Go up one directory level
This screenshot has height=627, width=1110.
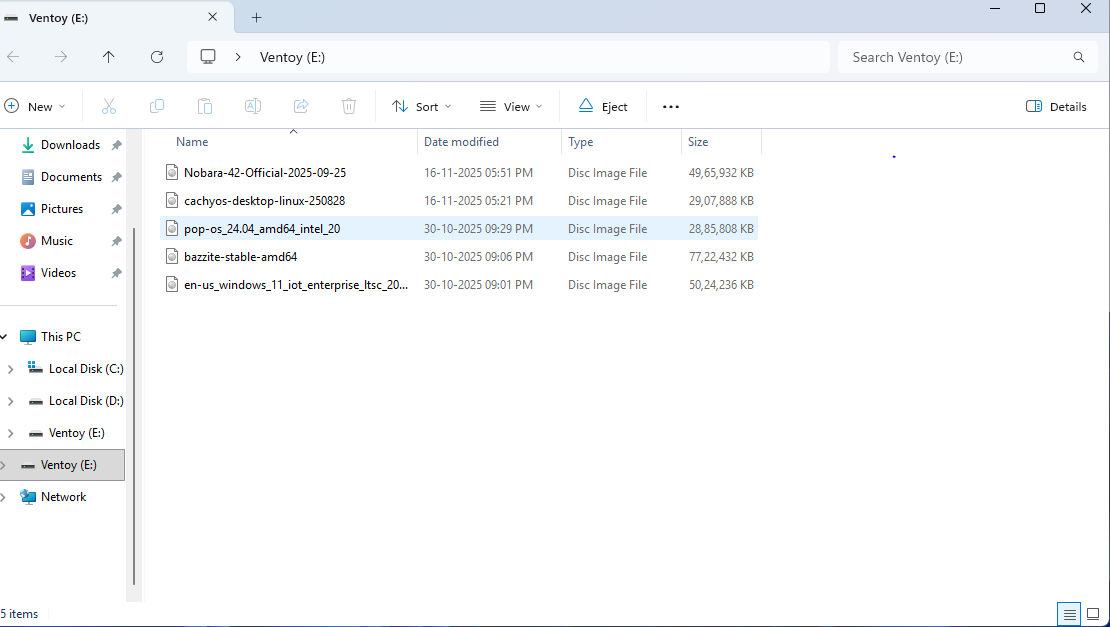click(109, 57)
